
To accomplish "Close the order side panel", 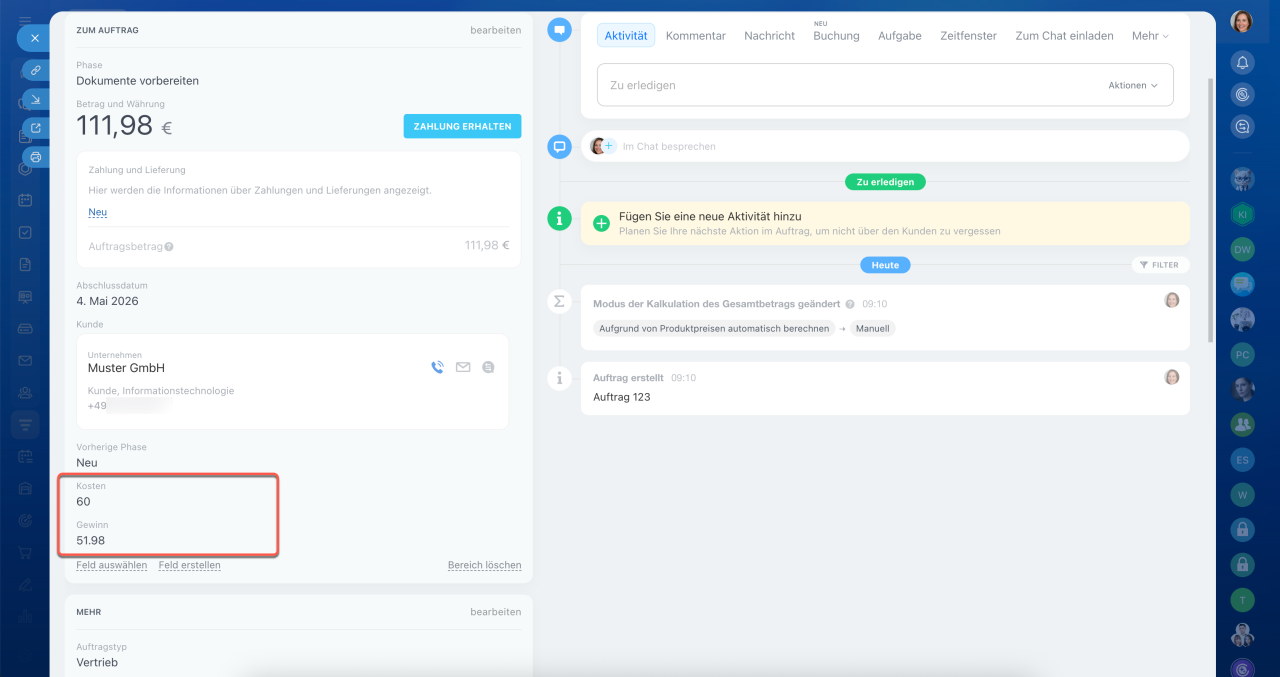I will 34,38.
